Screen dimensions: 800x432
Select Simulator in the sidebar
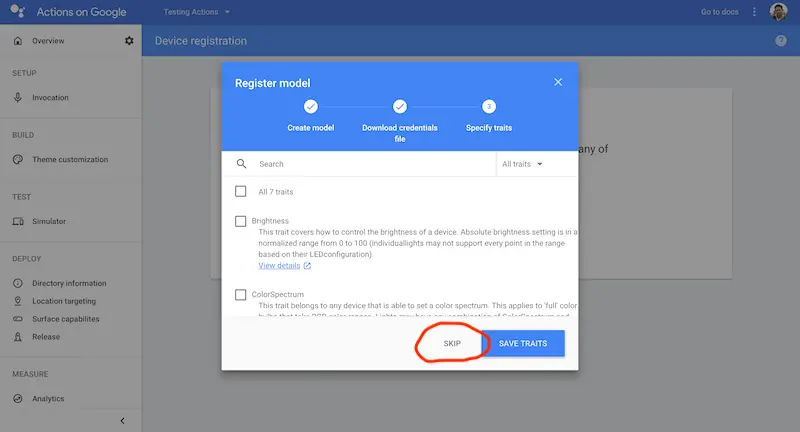pos(49,221)
